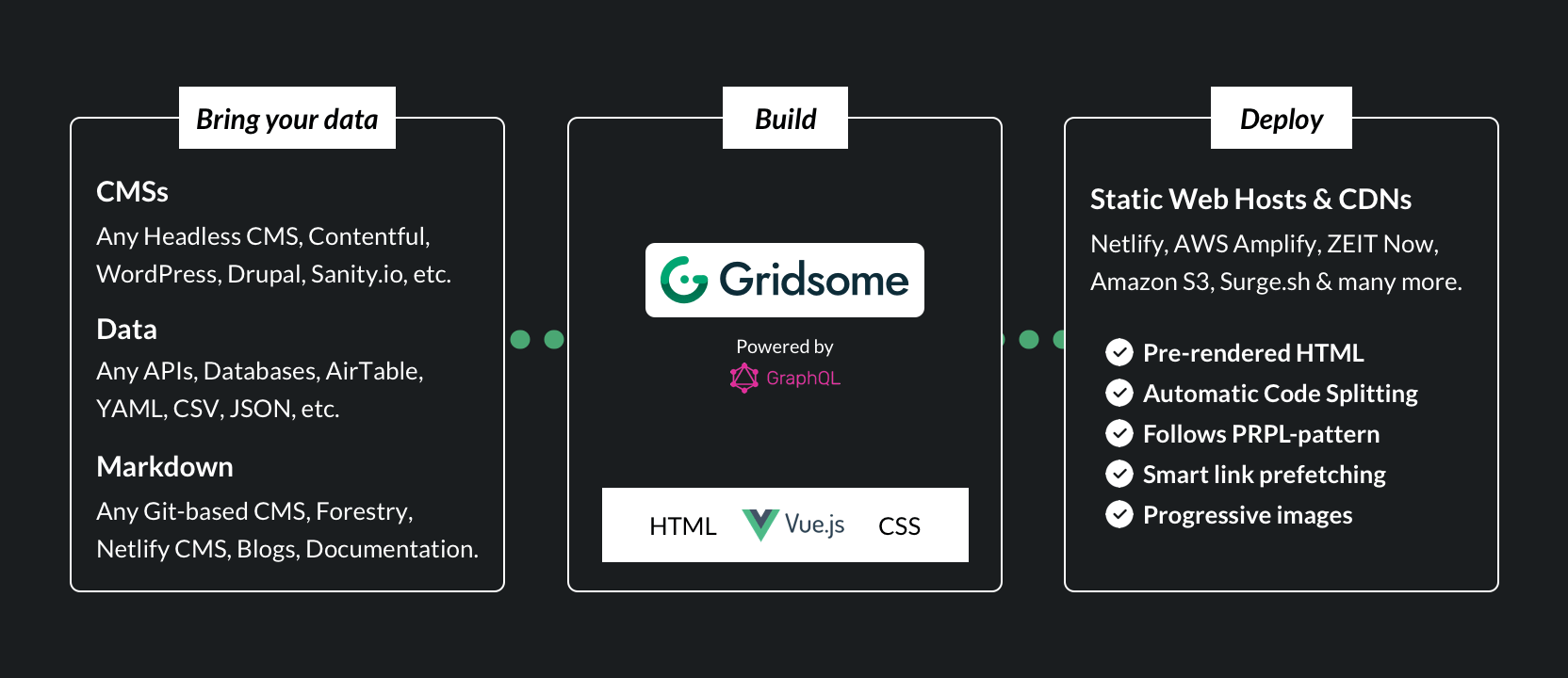
Task: Select the 'Deploy' label
Action: (x=1282, y=118)
